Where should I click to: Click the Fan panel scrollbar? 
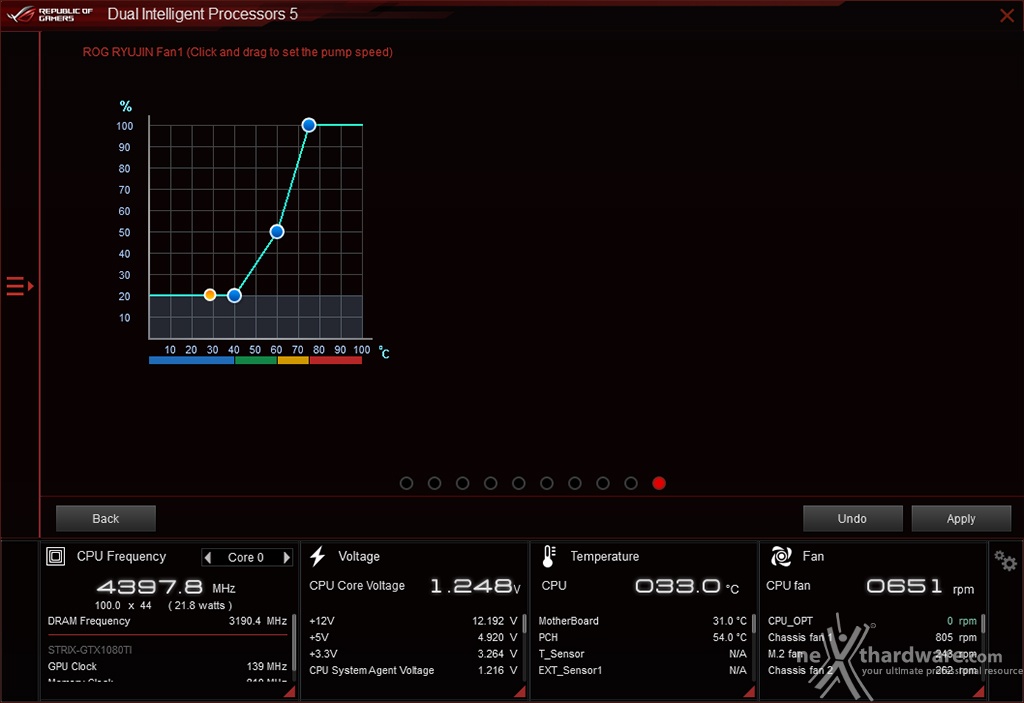tap(983, 624)
